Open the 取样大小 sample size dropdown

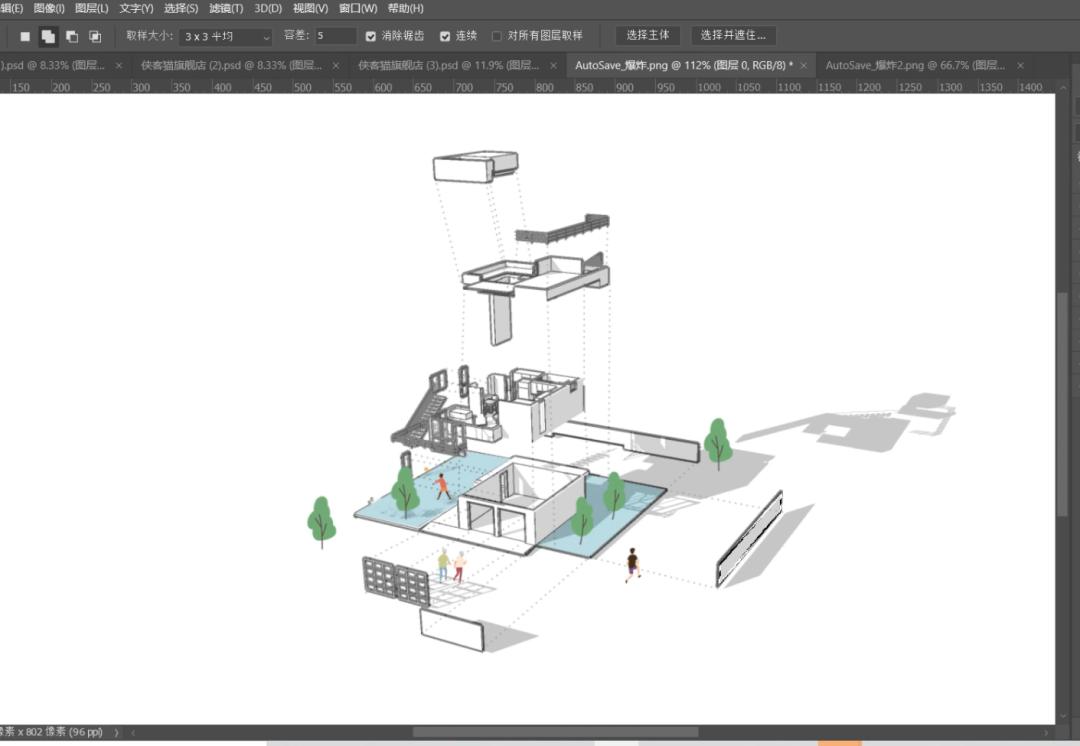tap(226, 37)
